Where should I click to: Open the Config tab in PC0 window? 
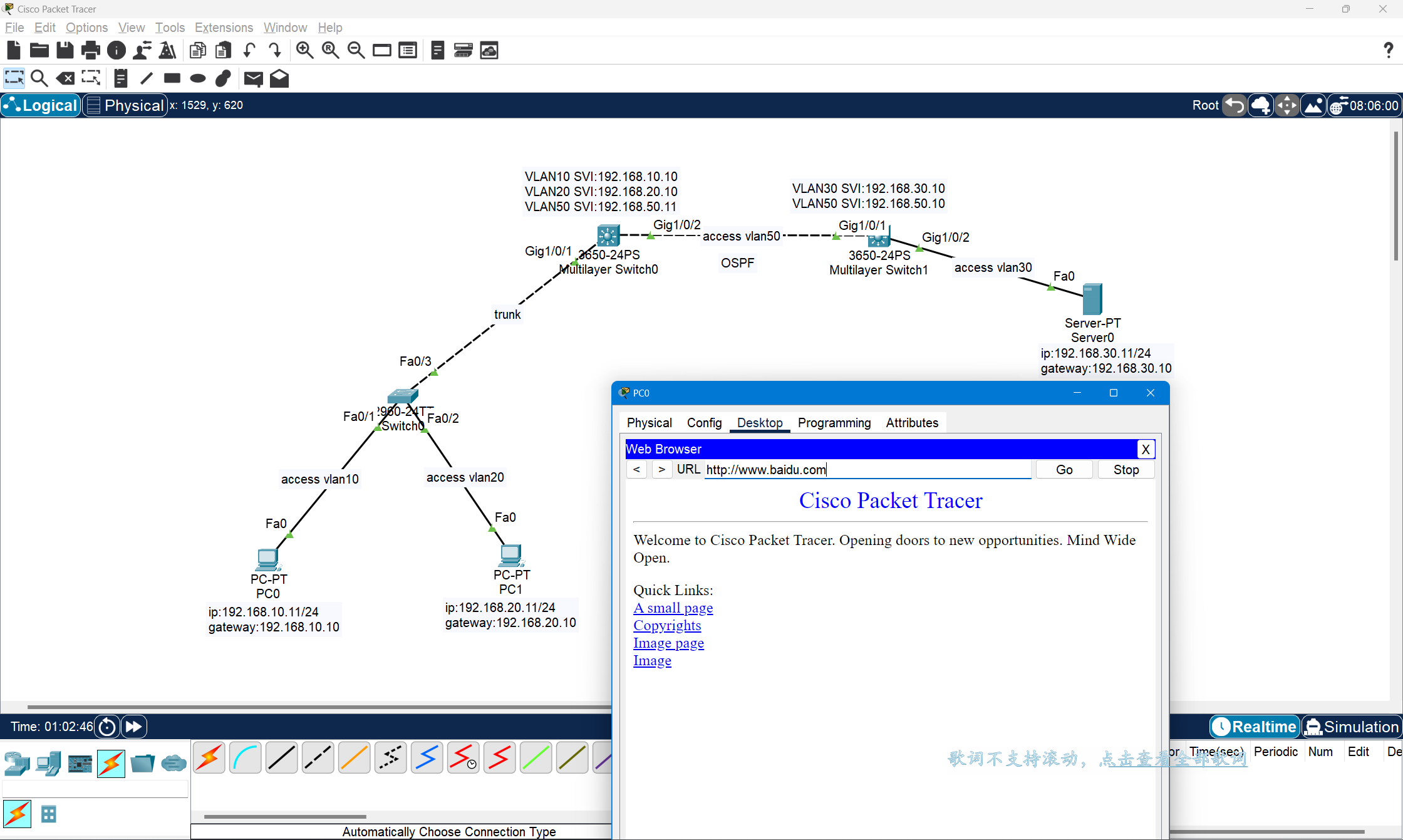tap(704, 423)
